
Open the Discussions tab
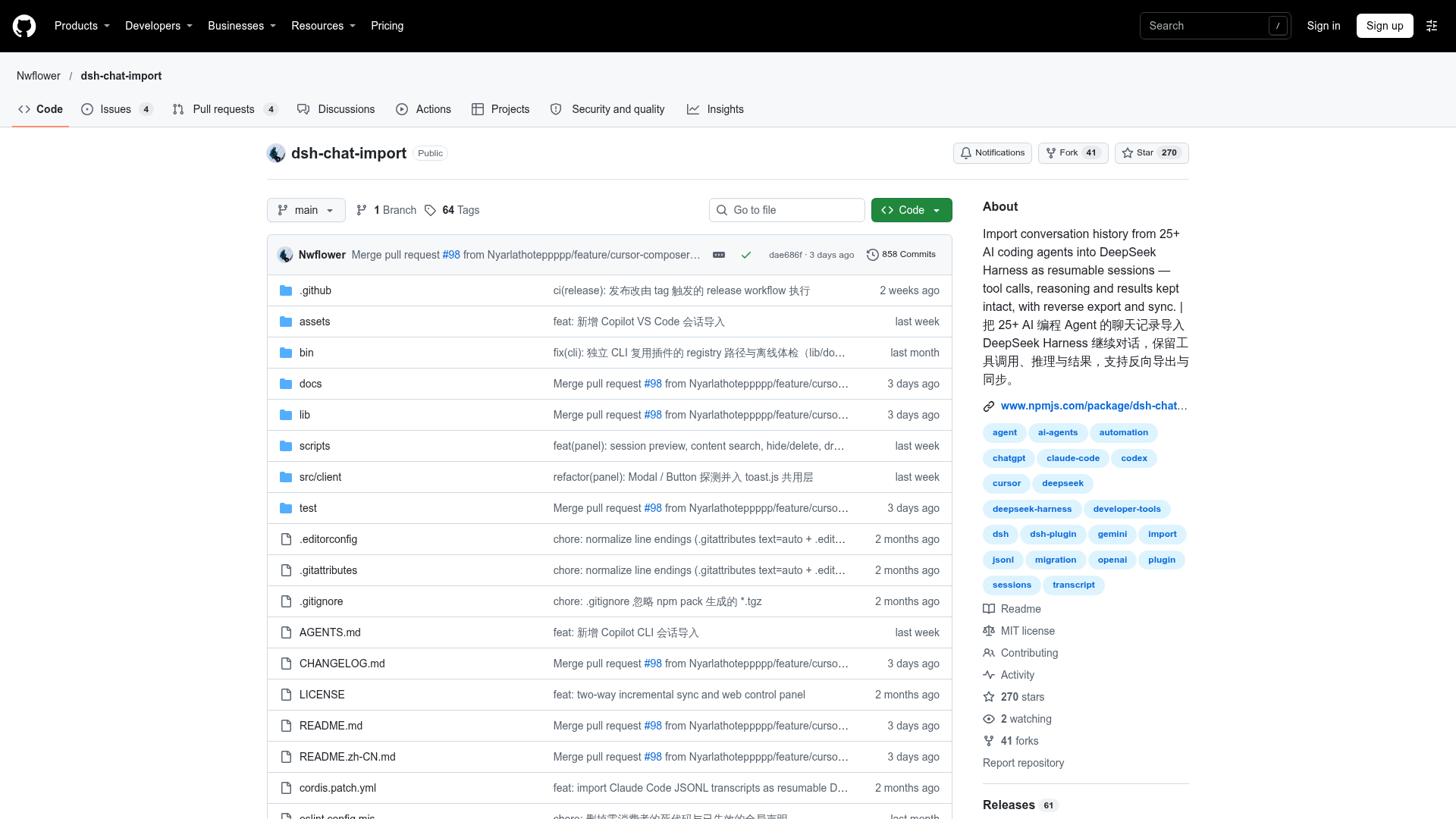(x=336, y=109)
